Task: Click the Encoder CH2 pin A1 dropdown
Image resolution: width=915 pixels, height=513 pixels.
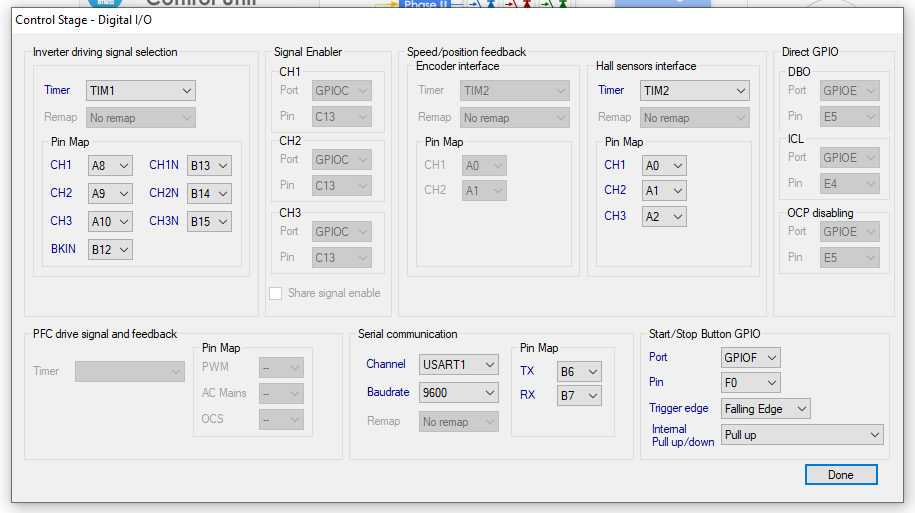Action: pyautogui.click(x=484, y=190)
